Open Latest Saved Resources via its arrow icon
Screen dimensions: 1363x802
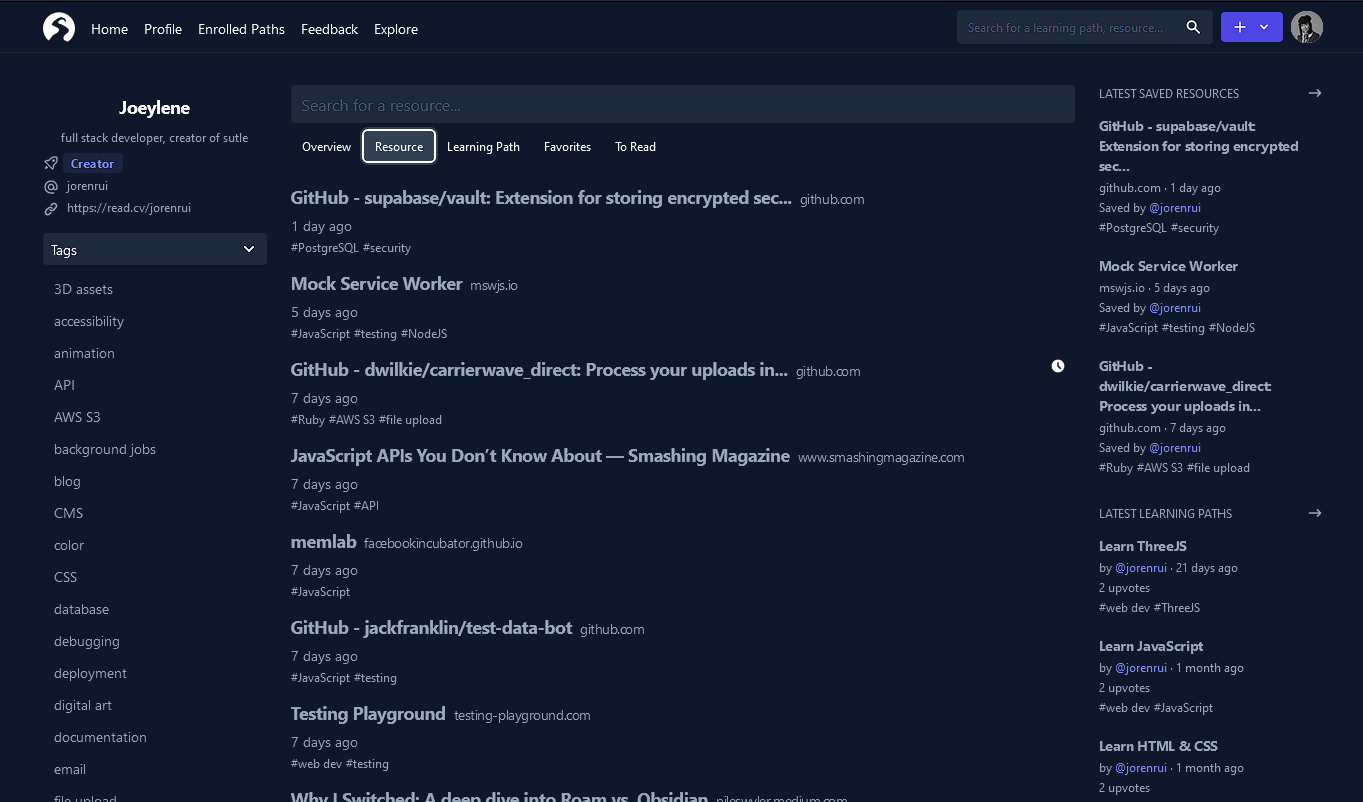1314,92
